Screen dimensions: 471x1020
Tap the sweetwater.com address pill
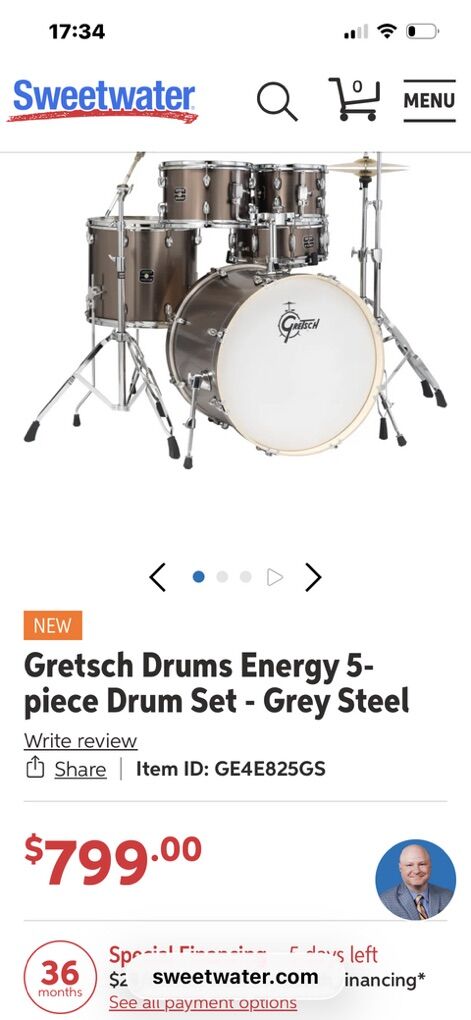(235, 976)
